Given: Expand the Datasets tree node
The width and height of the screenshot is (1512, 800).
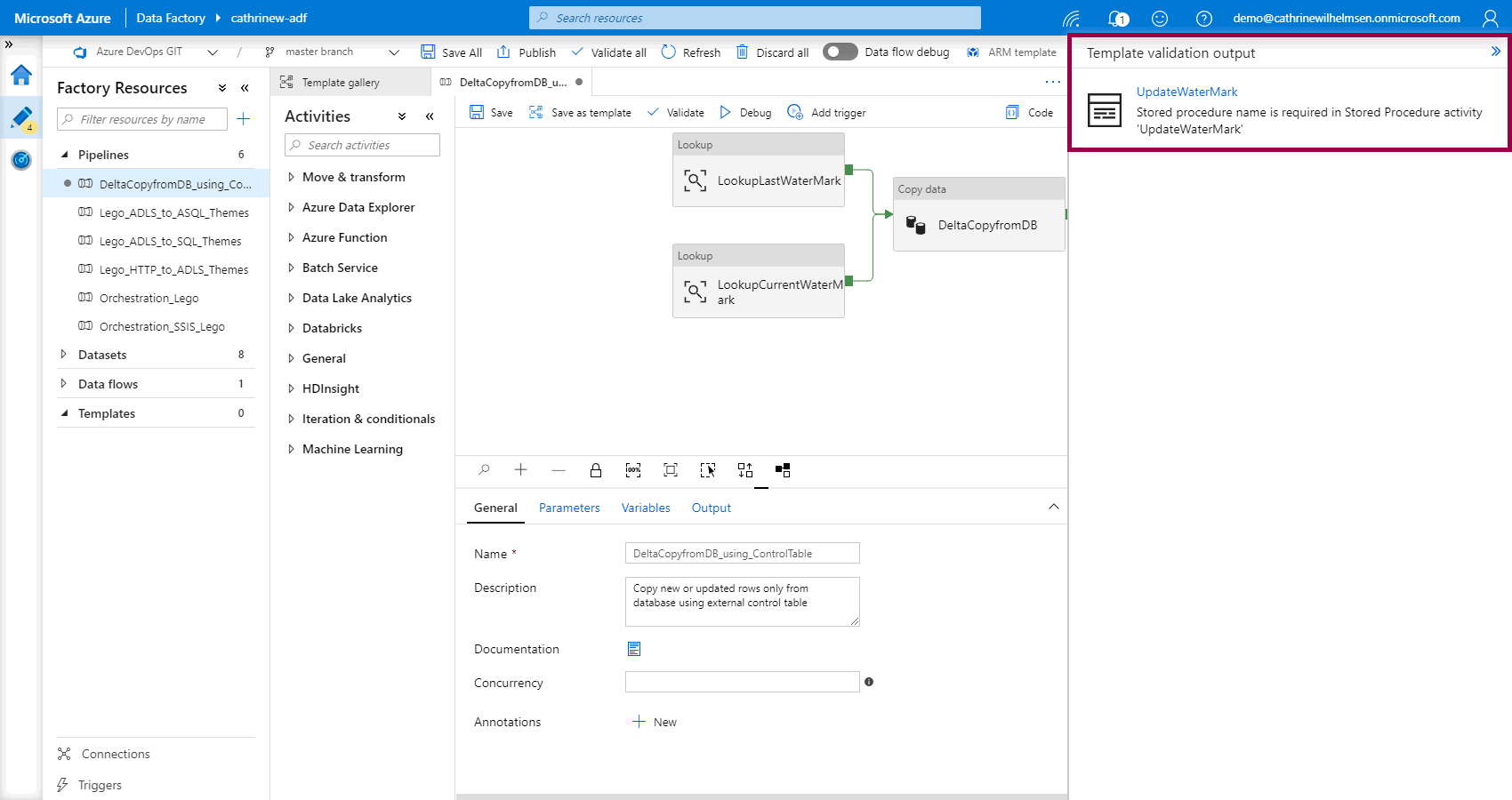Looking at the screenshot, I should (63, 355).
